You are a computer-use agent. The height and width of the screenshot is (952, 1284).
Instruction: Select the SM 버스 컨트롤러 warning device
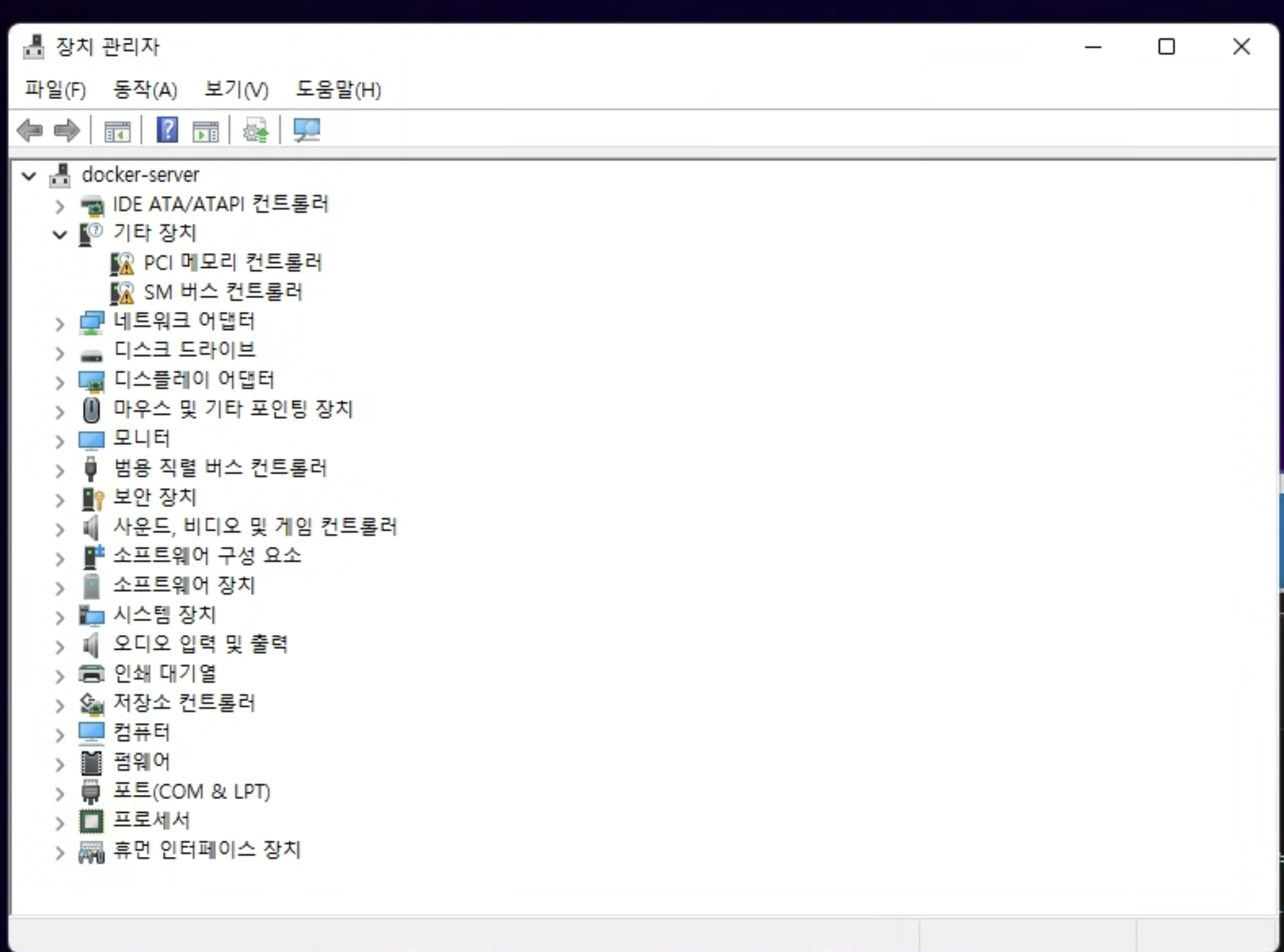[x=223, y=292]
